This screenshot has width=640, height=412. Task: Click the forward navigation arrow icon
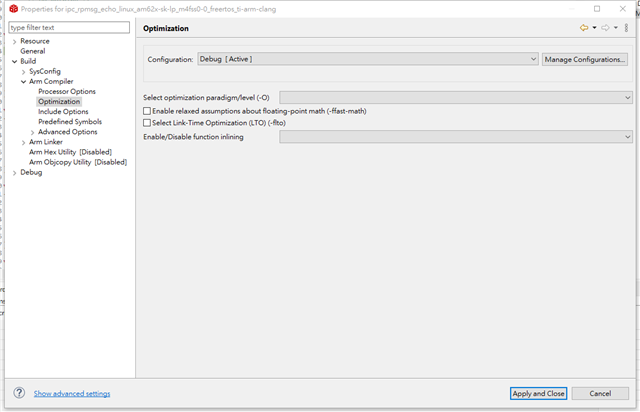tap(605, 28)
